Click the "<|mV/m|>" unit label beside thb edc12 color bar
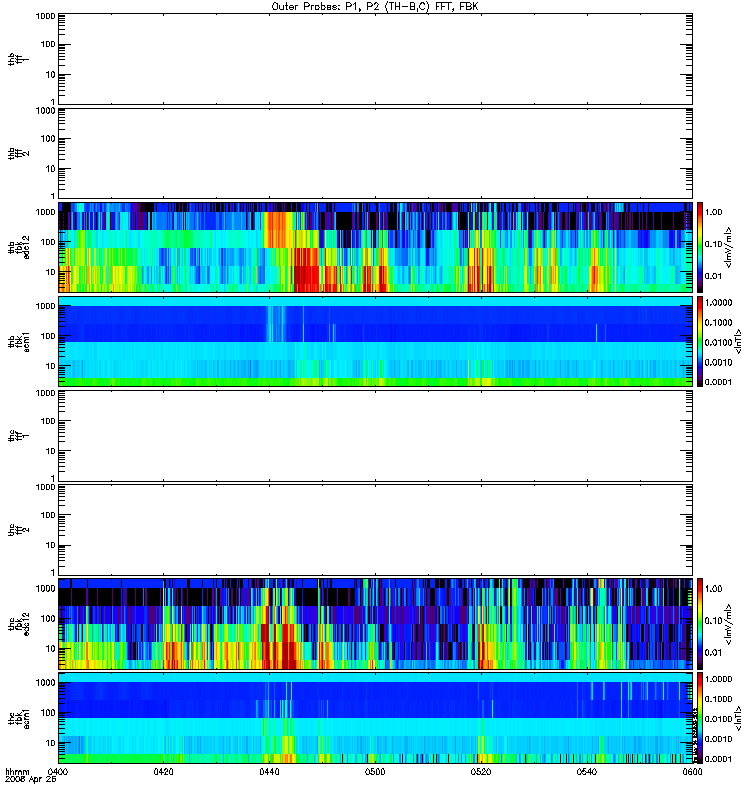The image size is (750, 800). (729, 247)
